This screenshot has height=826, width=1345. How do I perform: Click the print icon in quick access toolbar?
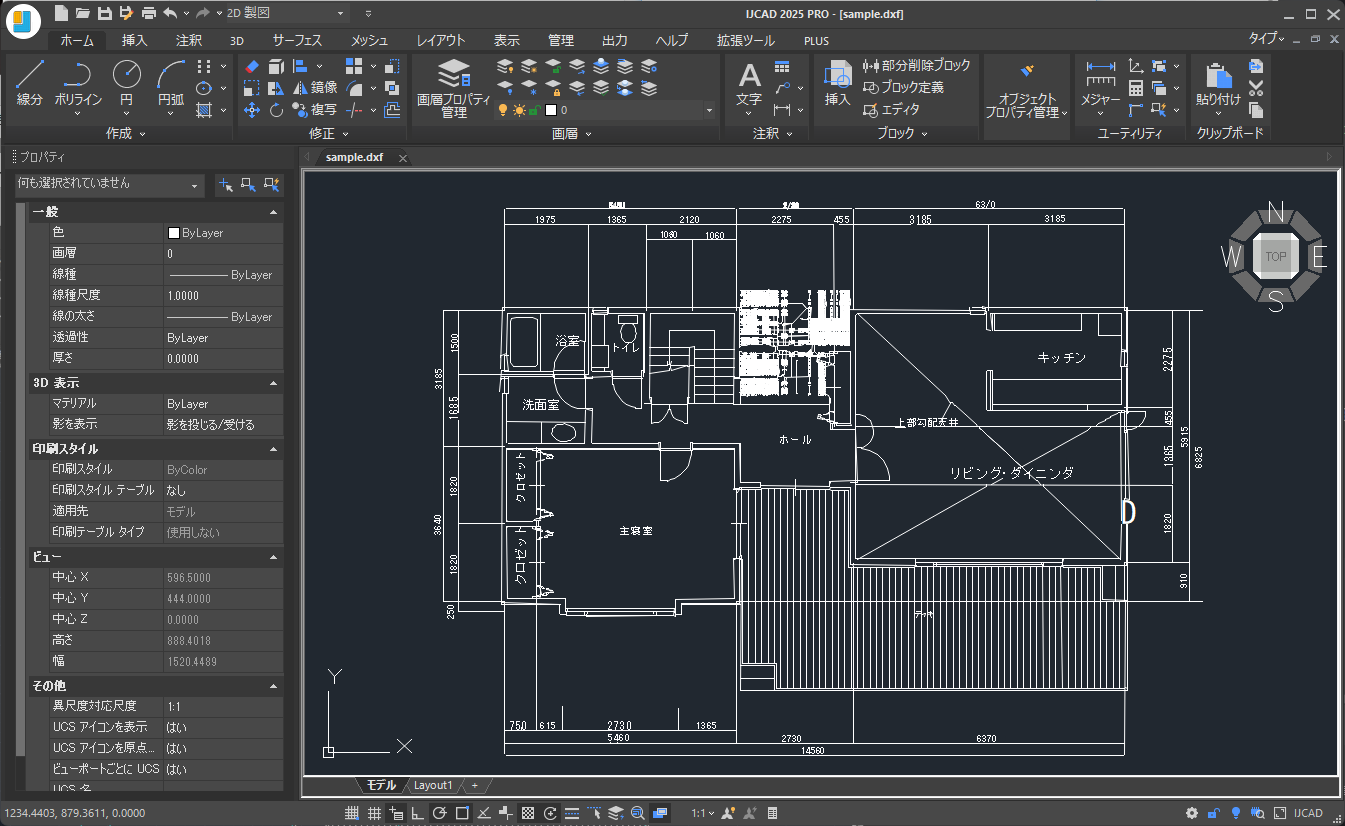click(x=148, y=13)
